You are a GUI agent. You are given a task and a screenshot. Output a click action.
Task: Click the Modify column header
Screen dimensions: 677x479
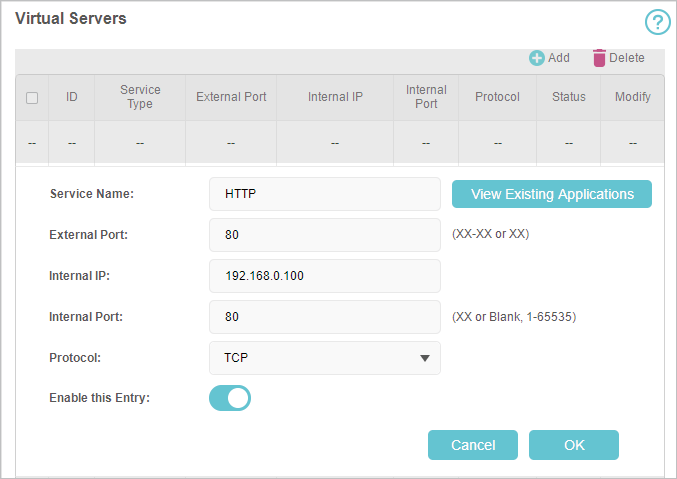tap(633, 97)
